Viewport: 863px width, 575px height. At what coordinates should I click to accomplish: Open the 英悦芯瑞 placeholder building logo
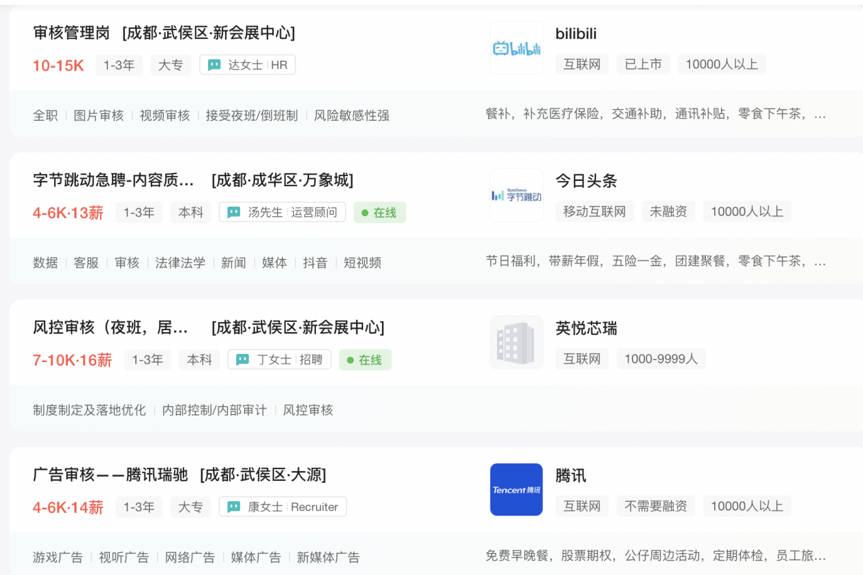pos(516,342)
